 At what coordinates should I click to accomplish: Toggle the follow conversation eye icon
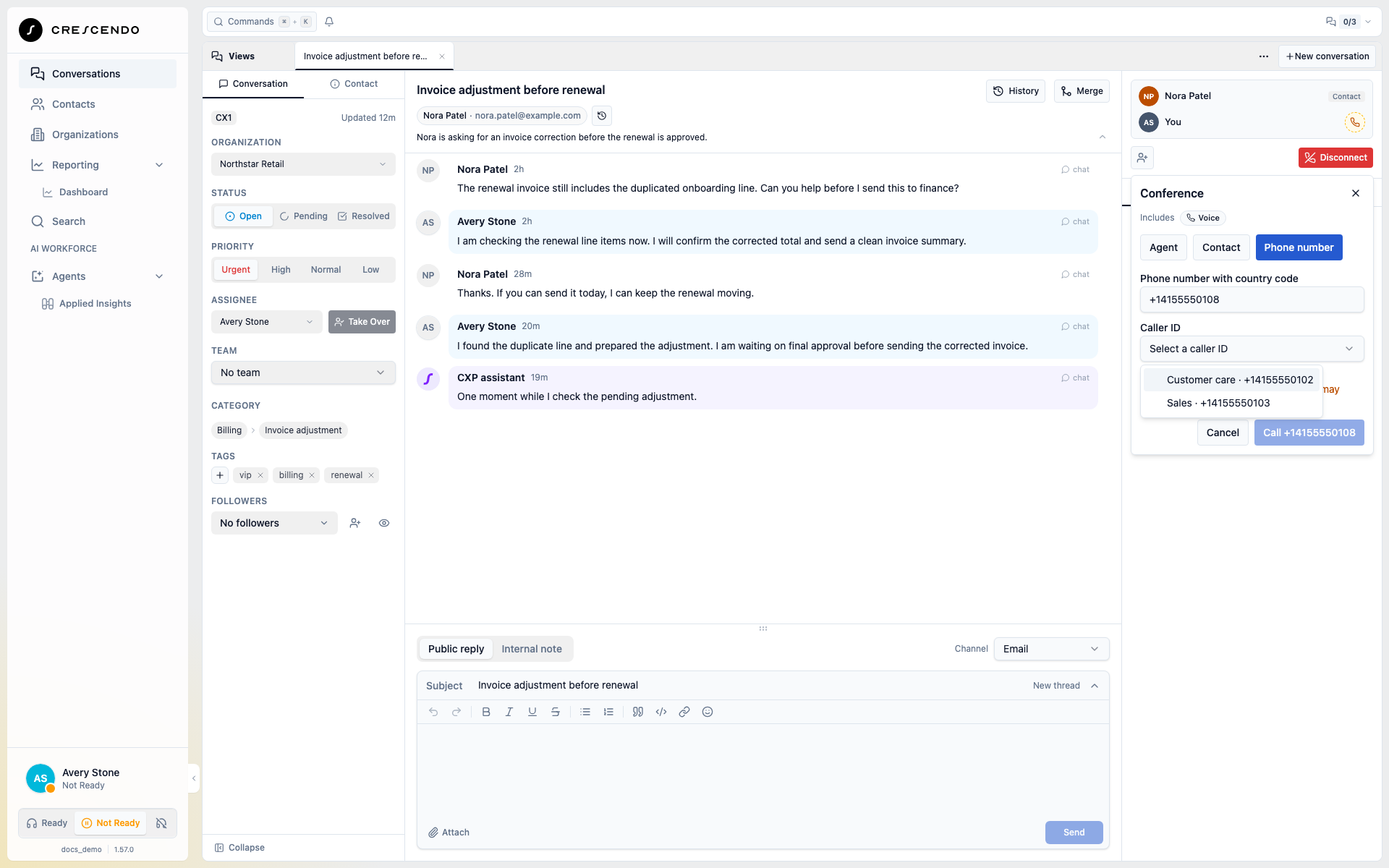384,523
